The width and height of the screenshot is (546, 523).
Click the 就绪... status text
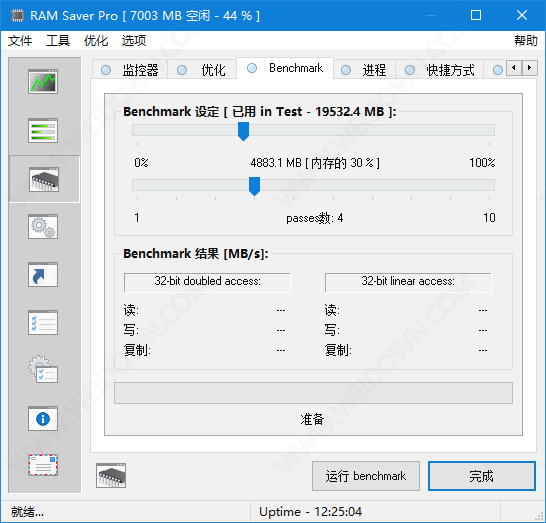pos(27,512)
